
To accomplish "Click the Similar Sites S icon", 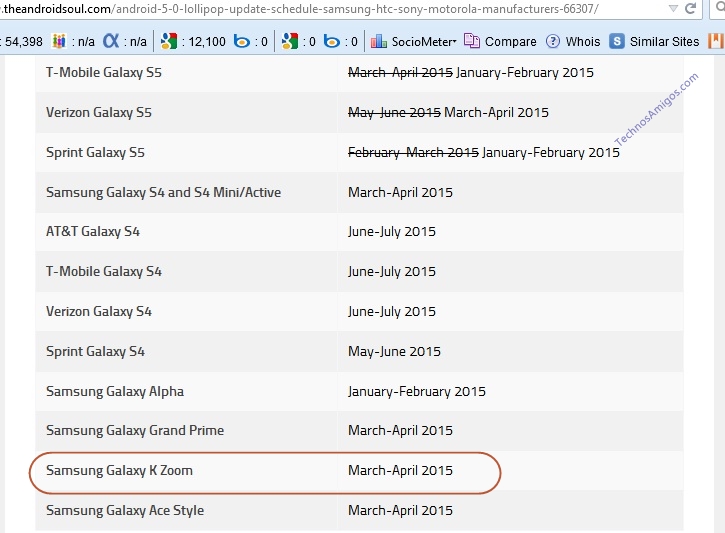I will pos(617,41).
